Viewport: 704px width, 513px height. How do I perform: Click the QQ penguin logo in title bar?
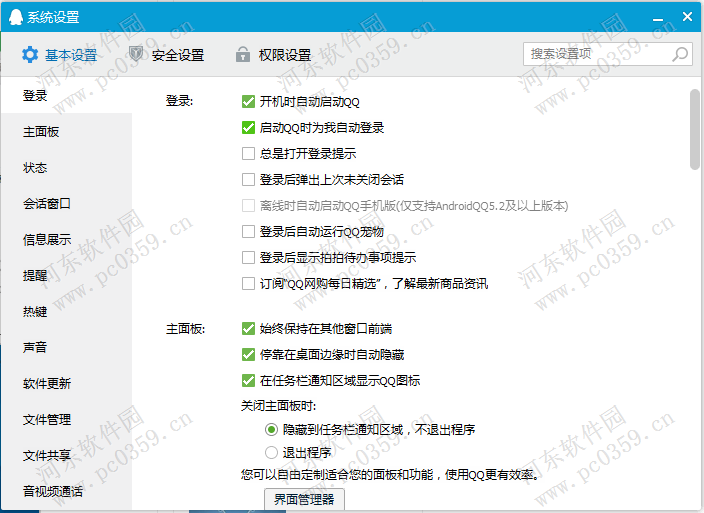click(16, 17)
